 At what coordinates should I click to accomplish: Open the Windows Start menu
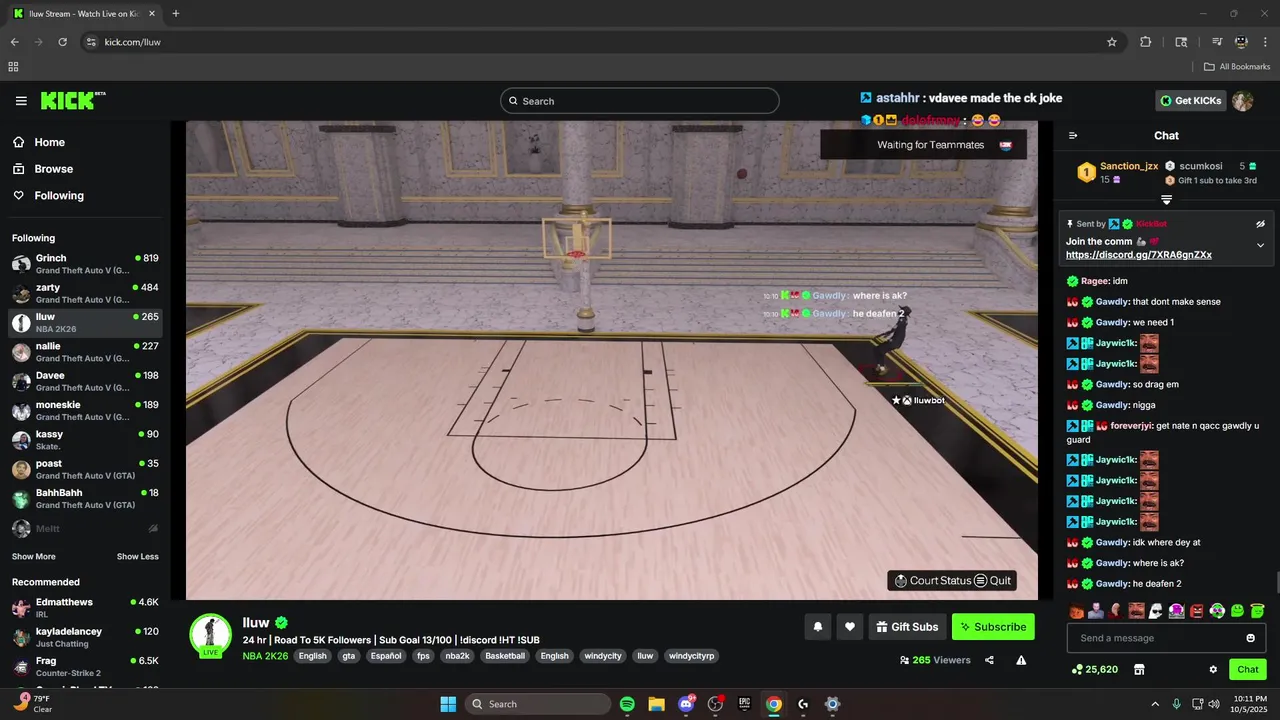tap(448, 704)
